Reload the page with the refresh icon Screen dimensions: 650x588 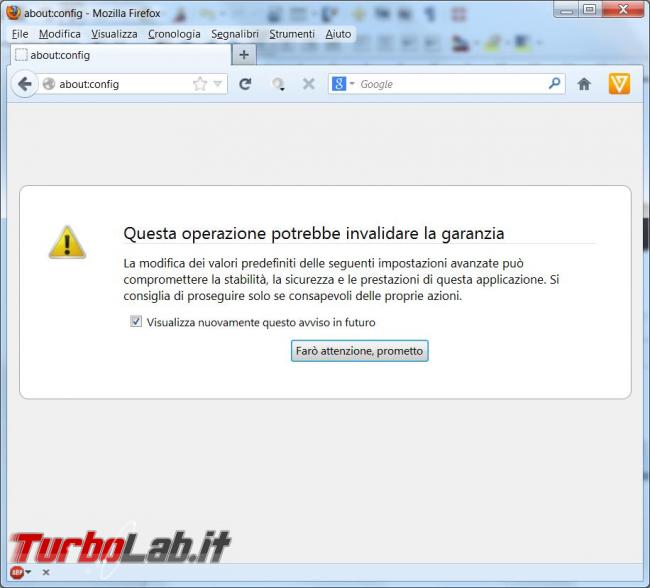tap(245, 84)
